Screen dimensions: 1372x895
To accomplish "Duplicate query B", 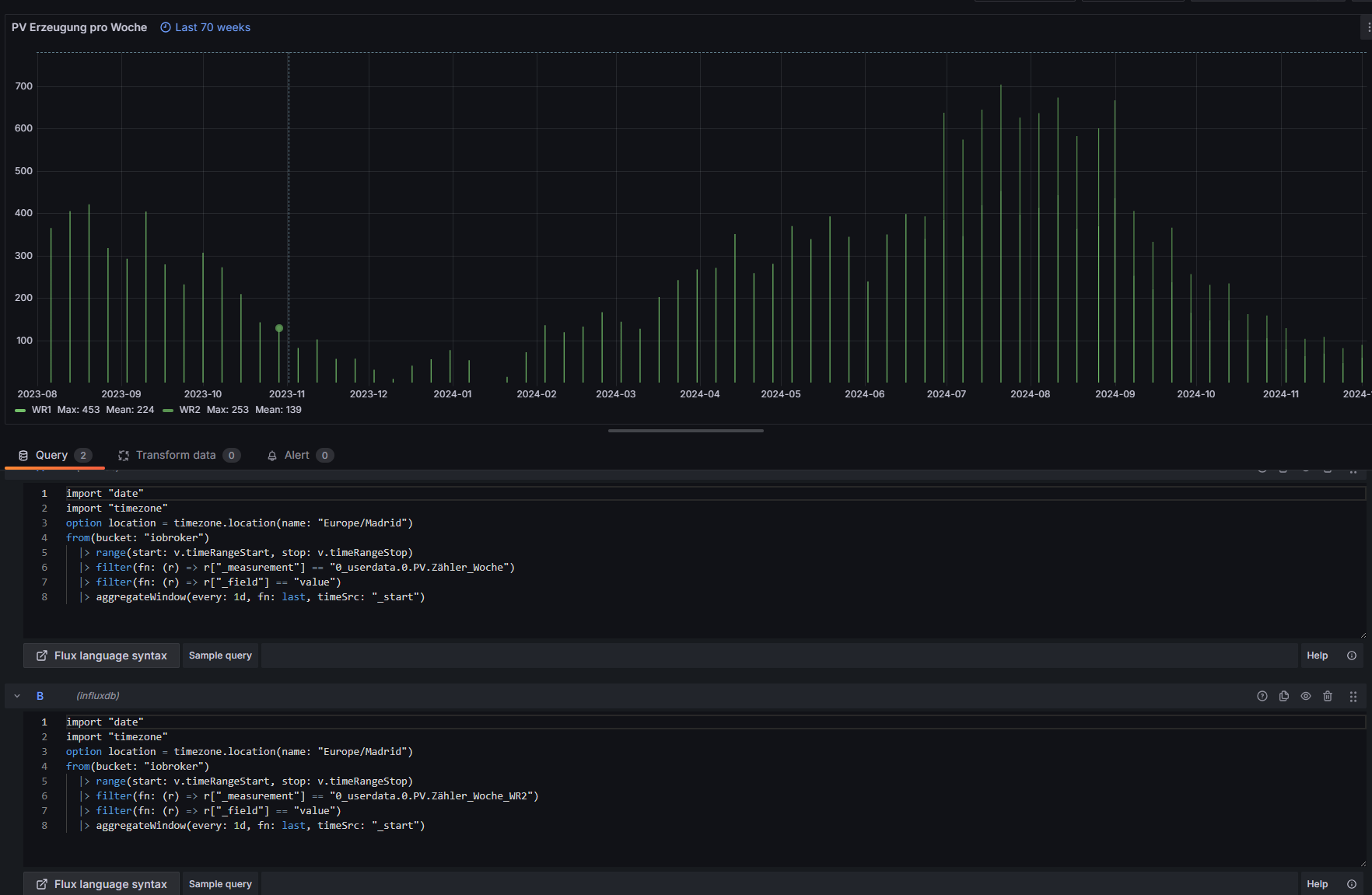I will click(1284, 696).
